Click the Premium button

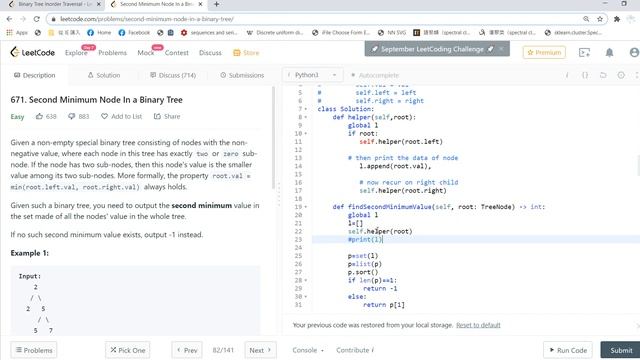coord(544,52)
